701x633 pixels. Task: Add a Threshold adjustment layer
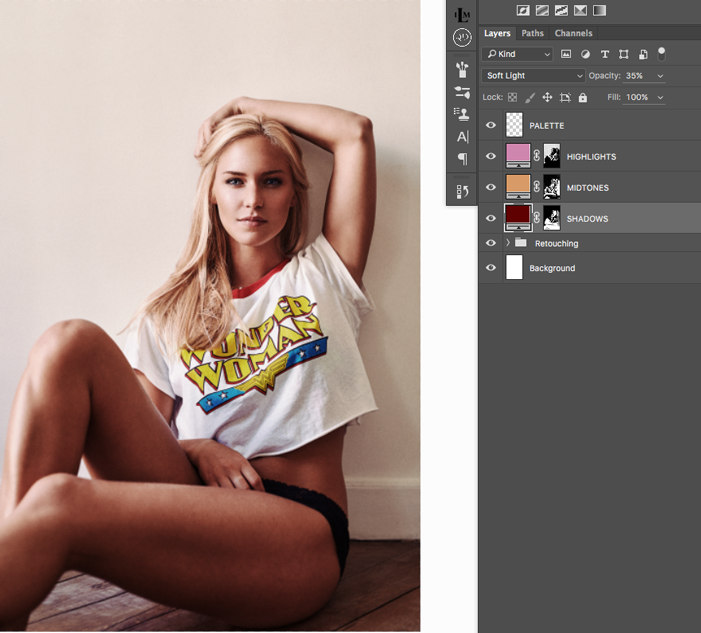coord(561,10)
